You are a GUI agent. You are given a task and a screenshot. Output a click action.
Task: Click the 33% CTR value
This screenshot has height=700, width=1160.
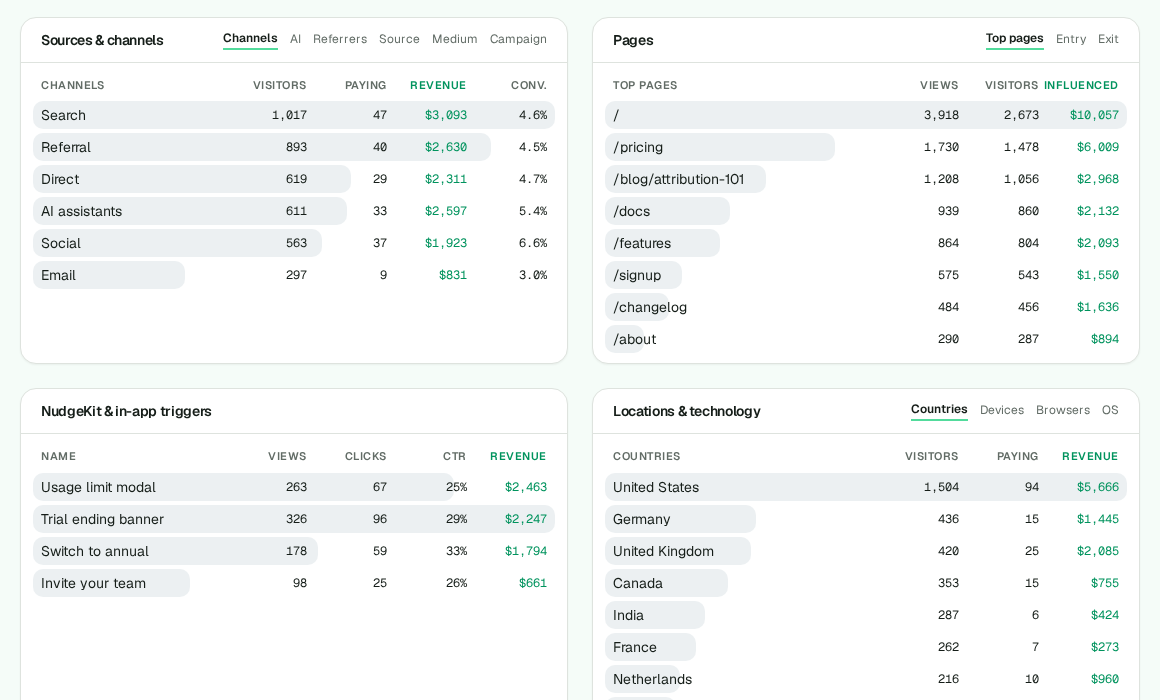[456, 551]
